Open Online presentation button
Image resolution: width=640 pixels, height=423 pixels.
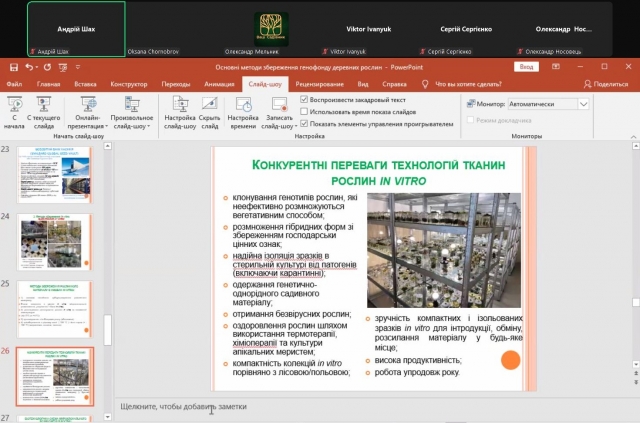tap(88, 113)
